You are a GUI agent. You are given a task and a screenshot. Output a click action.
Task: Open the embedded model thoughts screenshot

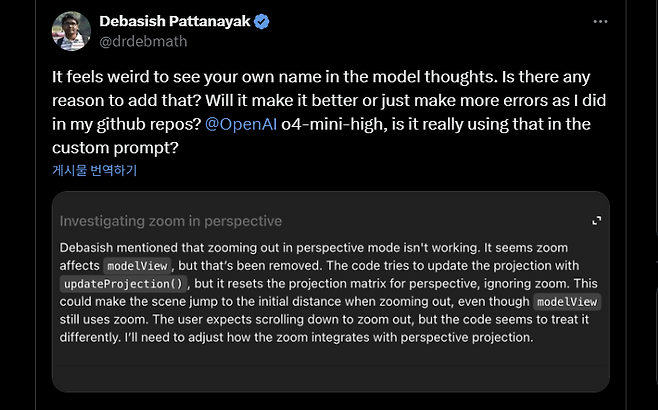[x=330, y=300]
